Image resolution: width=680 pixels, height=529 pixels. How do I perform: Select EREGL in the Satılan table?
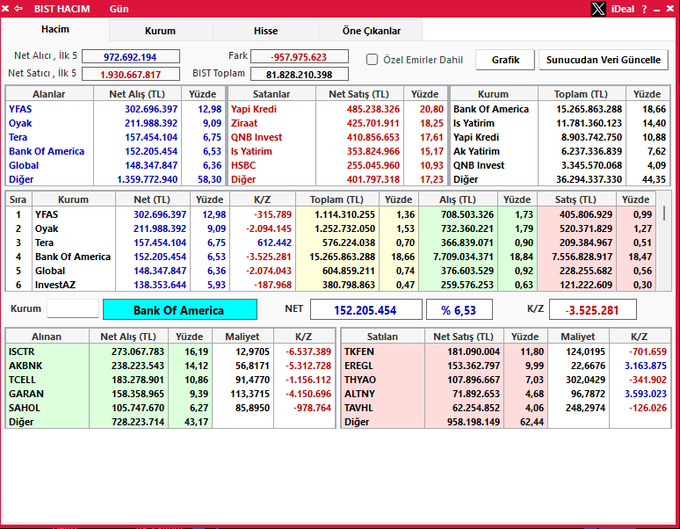[358, 366]
